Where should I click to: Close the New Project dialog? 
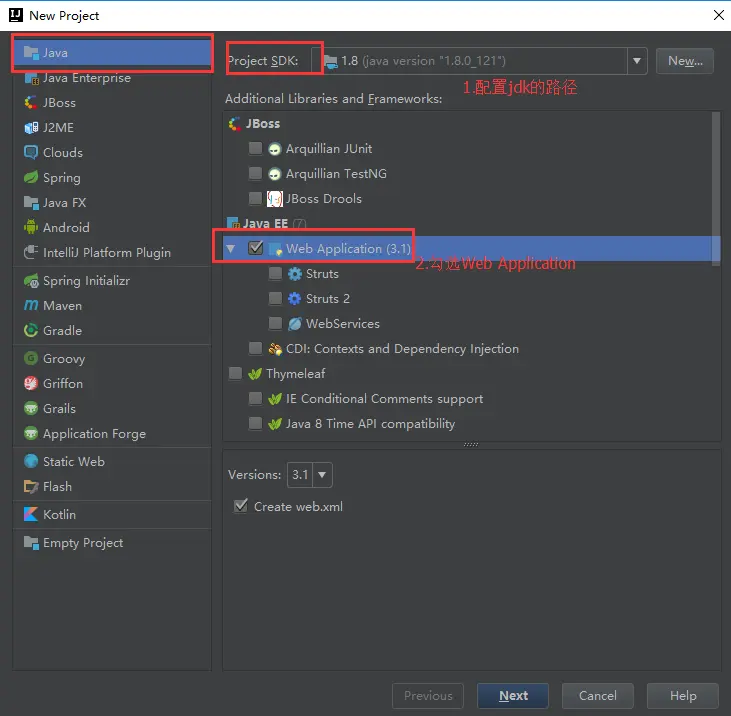point(719,15)
